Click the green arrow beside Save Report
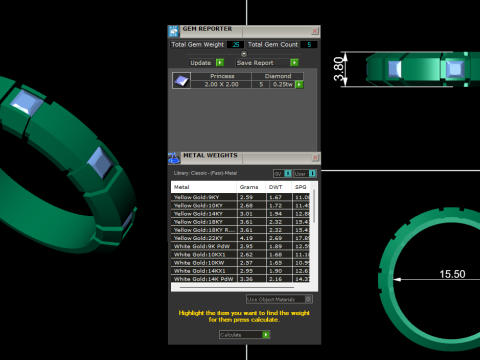Screen dimensions: 480x360 click(294, 63)
